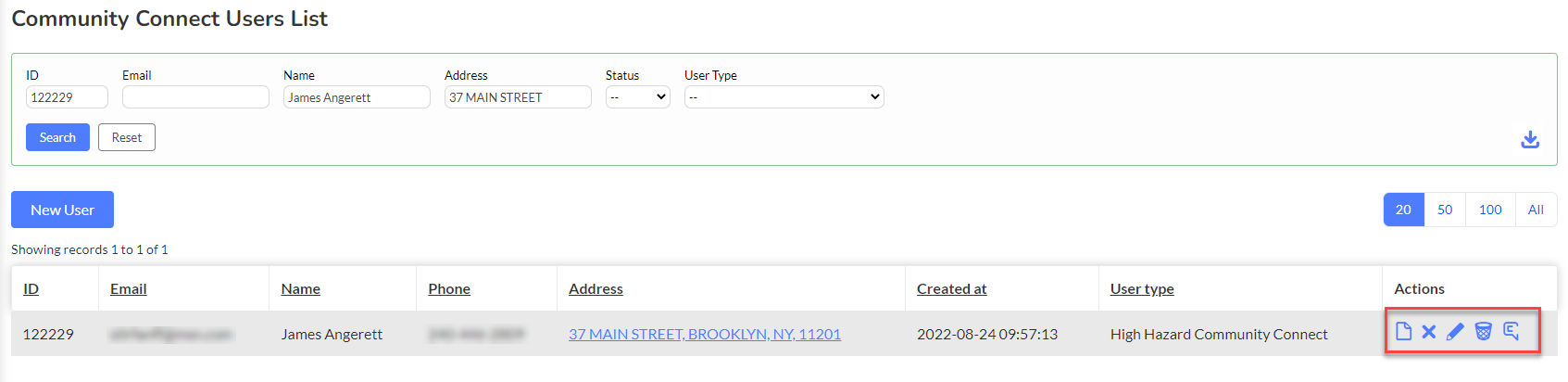The height and width of the screenshot is (382, 1568).
Task: Click the document icon in Actions
Action: [x=1403, y=331]
